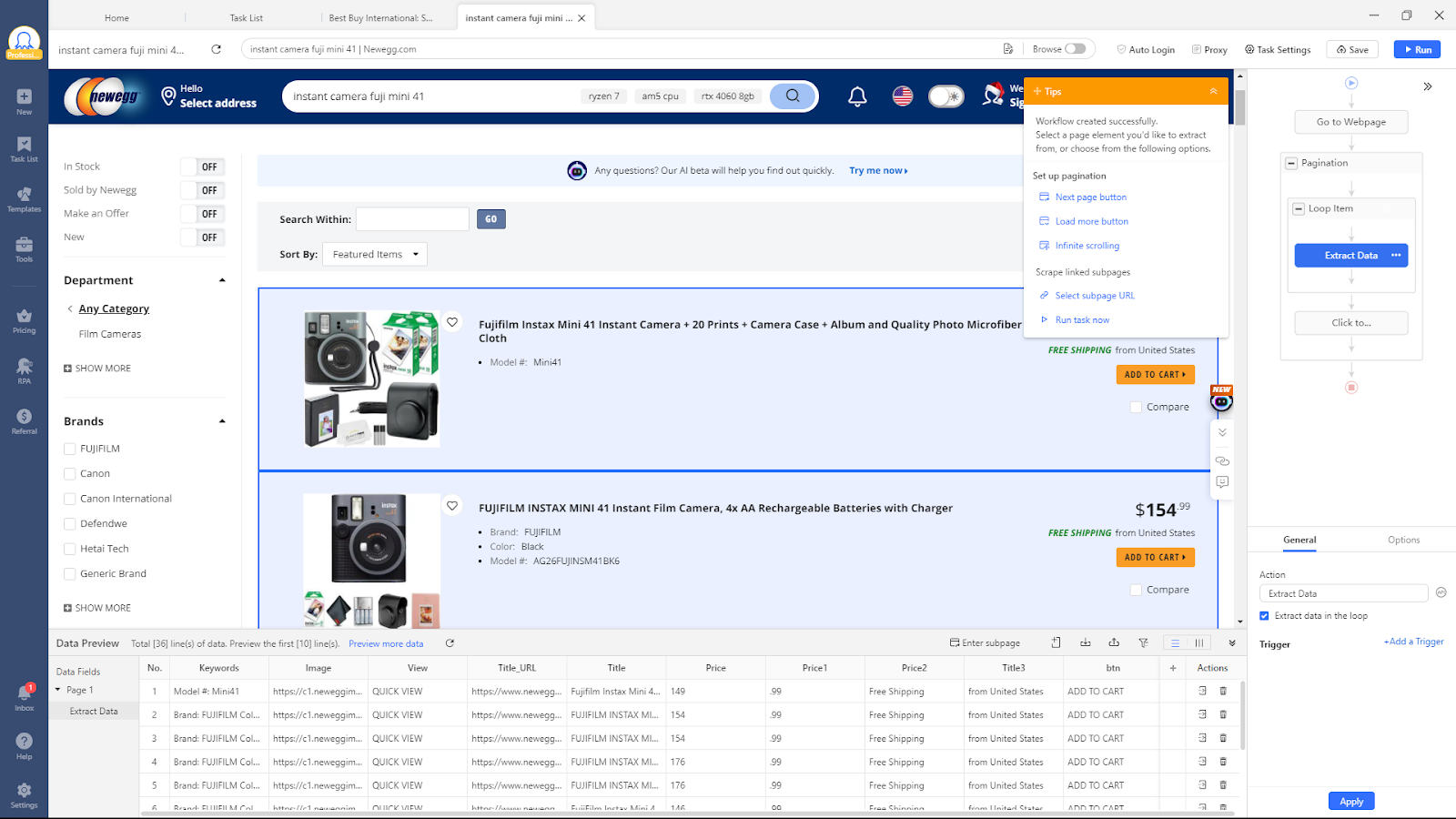The width and height of the screenshot is (1456, 819).
Task: Toggle the In Stock filter on
Action: [204, 167]
